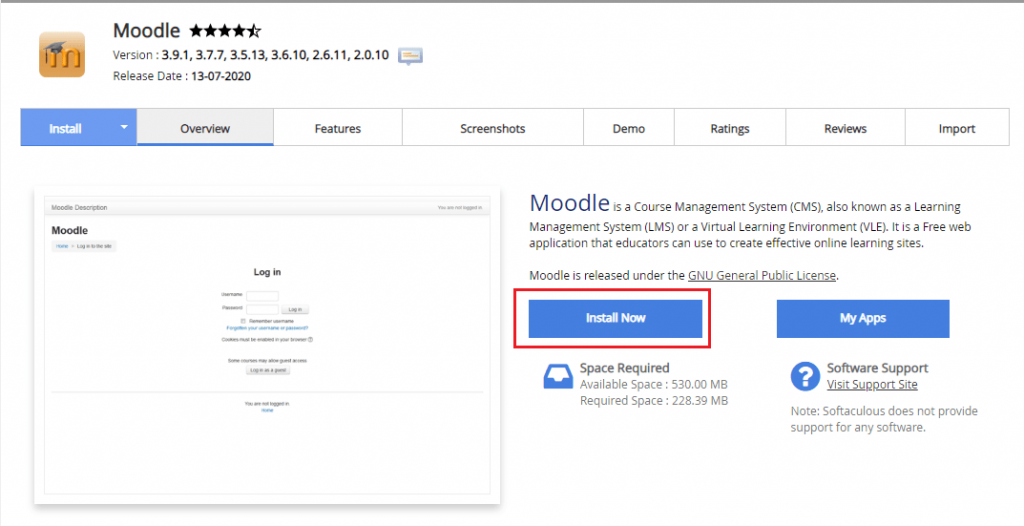1024x526 pixels.
Task: Click the large Moodle heading in description
Action: click(x=569, y=203)
